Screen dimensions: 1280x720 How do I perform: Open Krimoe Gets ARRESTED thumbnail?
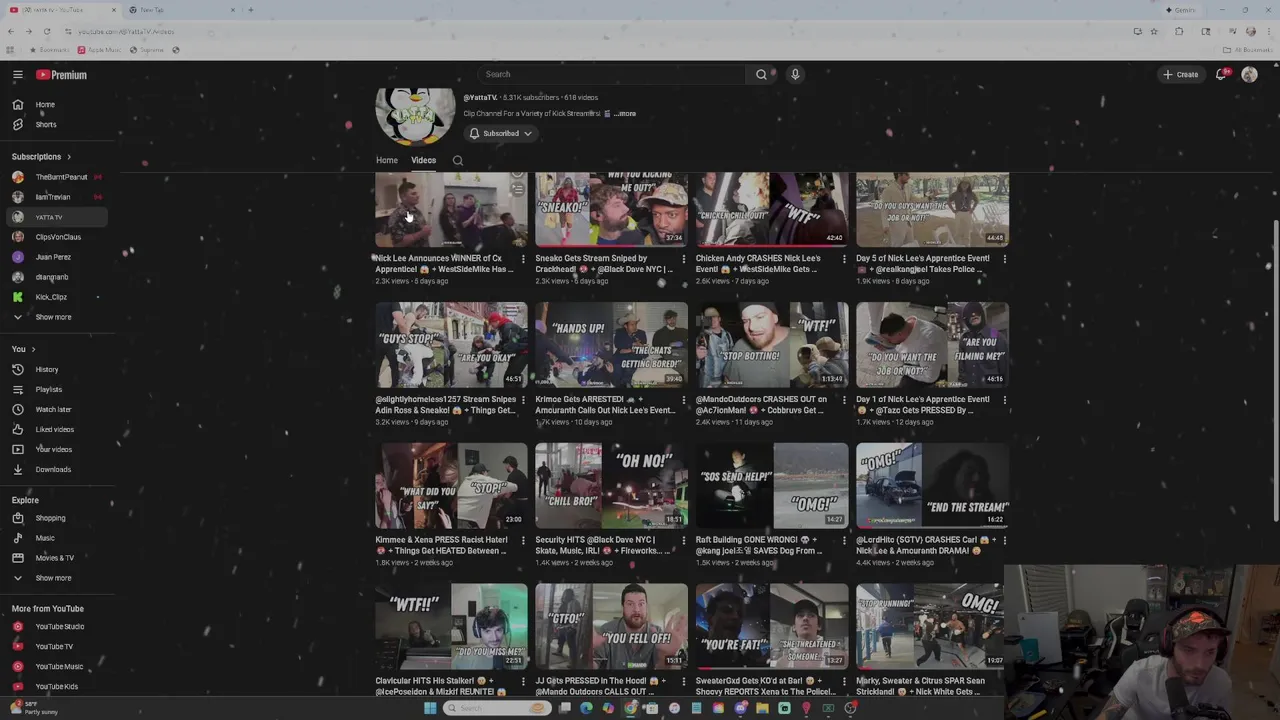(x=611, y=344)
